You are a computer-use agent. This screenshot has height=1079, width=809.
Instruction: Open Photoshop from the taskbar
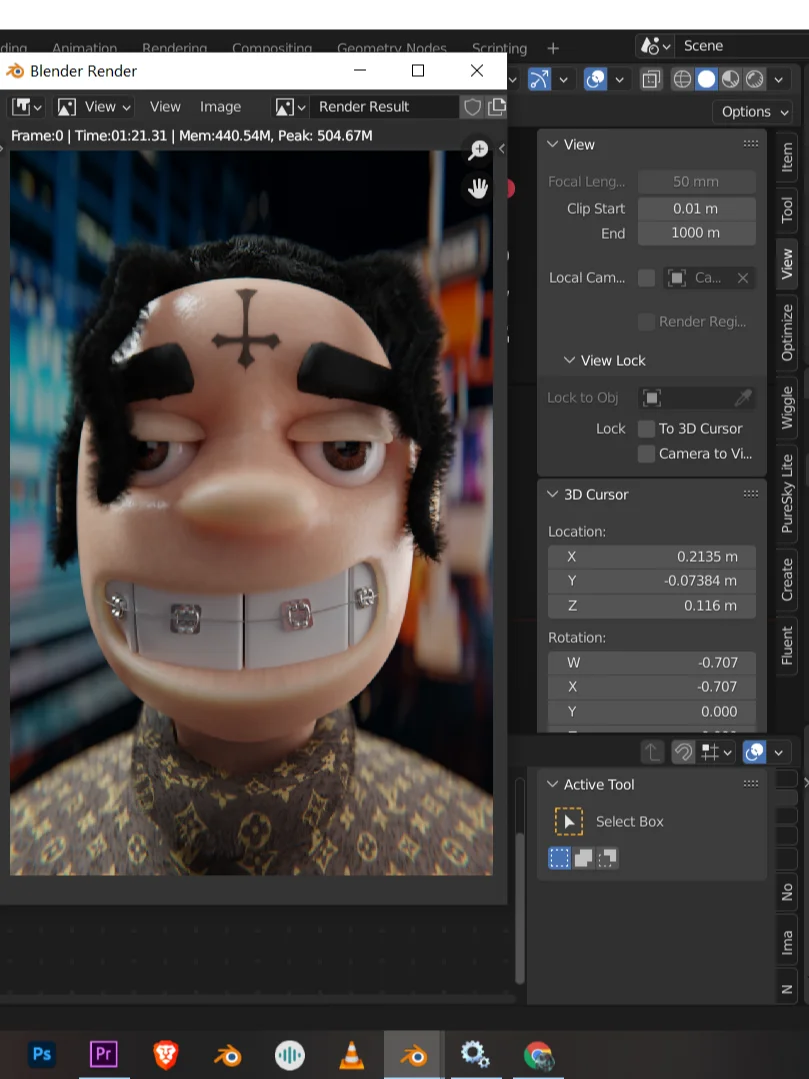point(42,1054)
